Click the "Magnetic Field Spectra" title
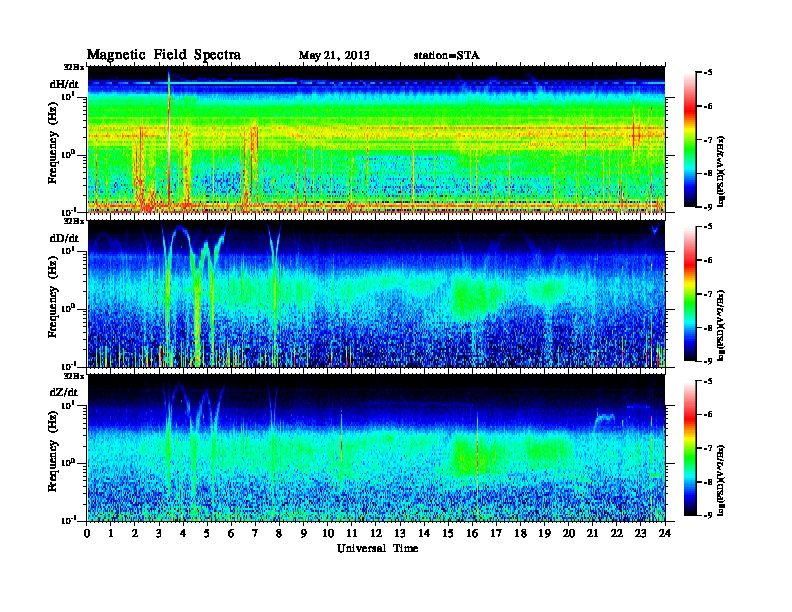 tap(164, 55)
